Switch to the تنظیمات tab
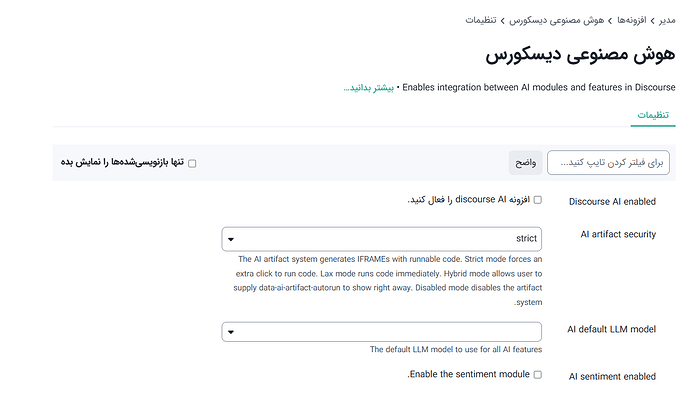Image resolution: width=689 pixels, height=393 pixels. pos(653,115)
